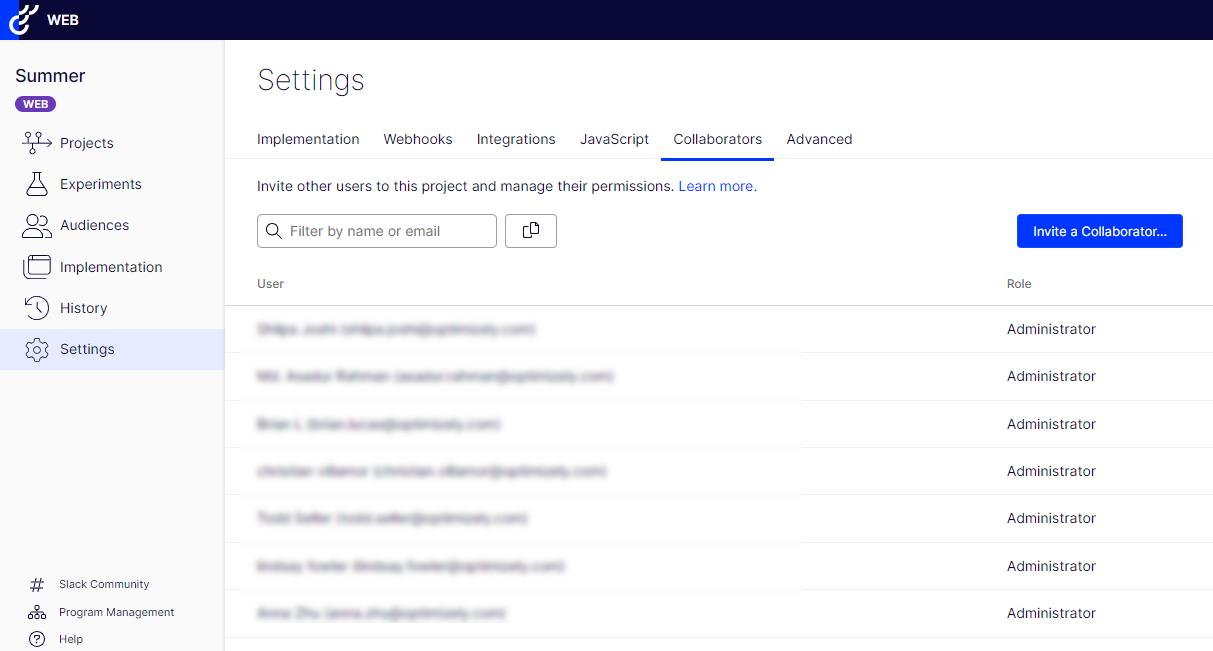
Task: Click the WEB badge under Summer
Action: pyautogui.click(x=35, y=104)
